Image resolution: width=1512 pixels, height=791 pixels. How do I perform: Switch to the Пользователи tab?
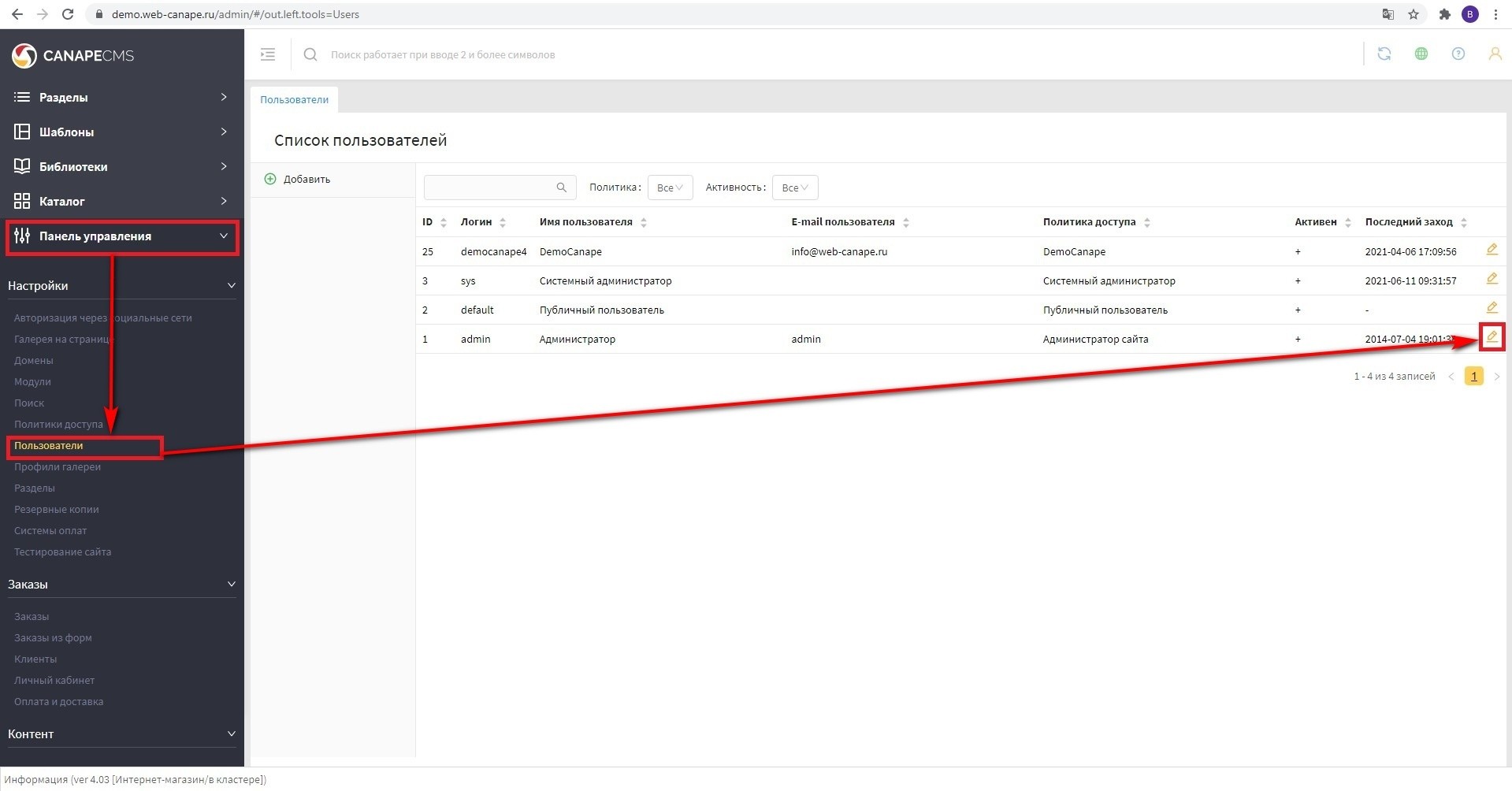pos(294,100)
